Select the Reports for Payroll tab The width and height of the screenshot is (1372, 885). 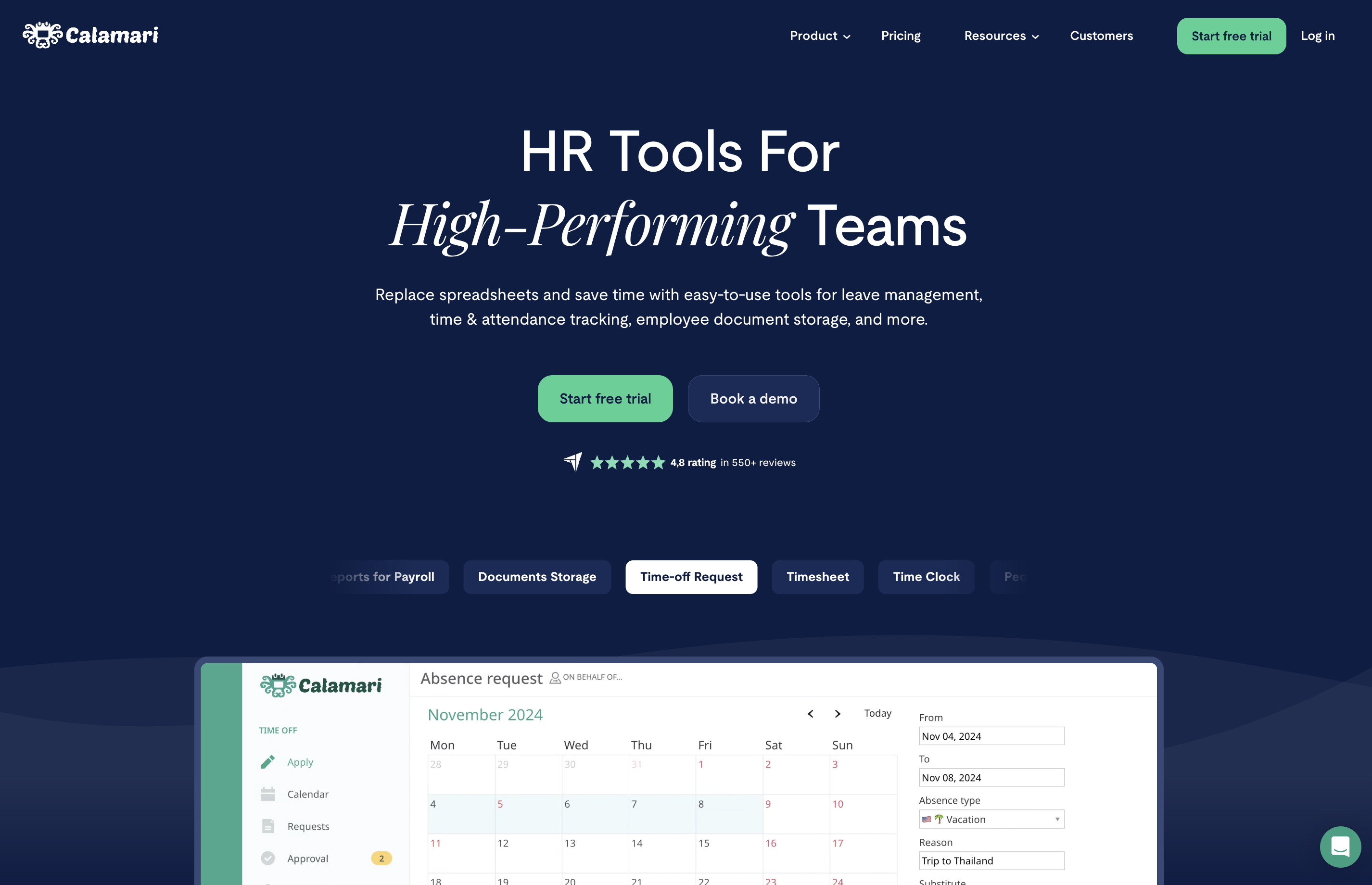(390, 576)
